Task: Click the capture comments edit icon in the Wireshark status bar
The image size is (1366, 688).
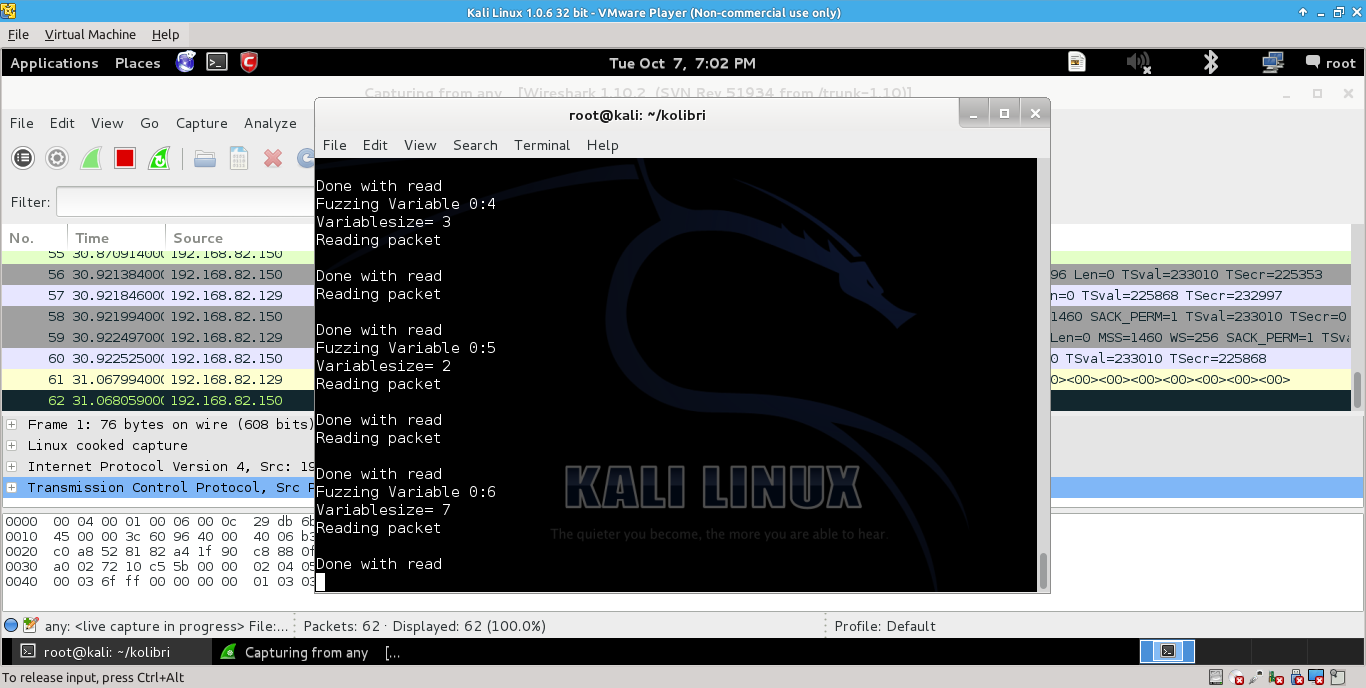Action: [x=31, y=625]
